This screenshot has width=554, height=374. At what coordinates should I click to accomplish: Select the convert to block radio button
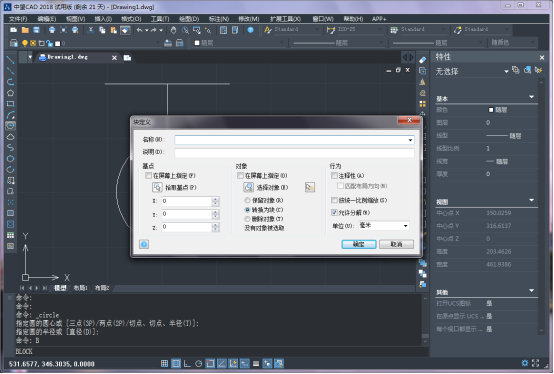tap(247, 210)
